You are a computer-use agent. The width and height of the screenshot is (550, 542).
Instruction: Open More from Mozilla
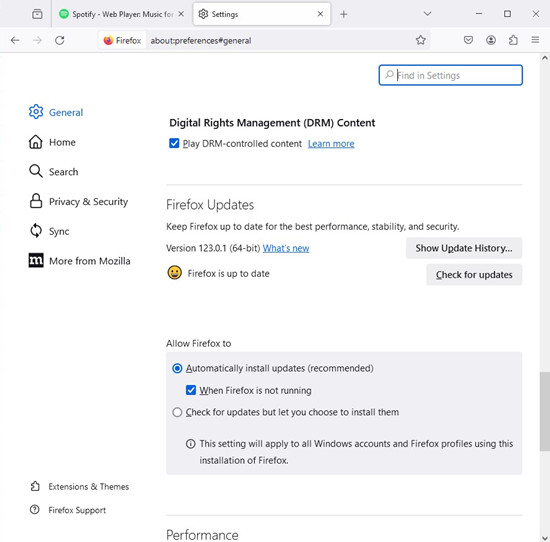tap(79, 261)
